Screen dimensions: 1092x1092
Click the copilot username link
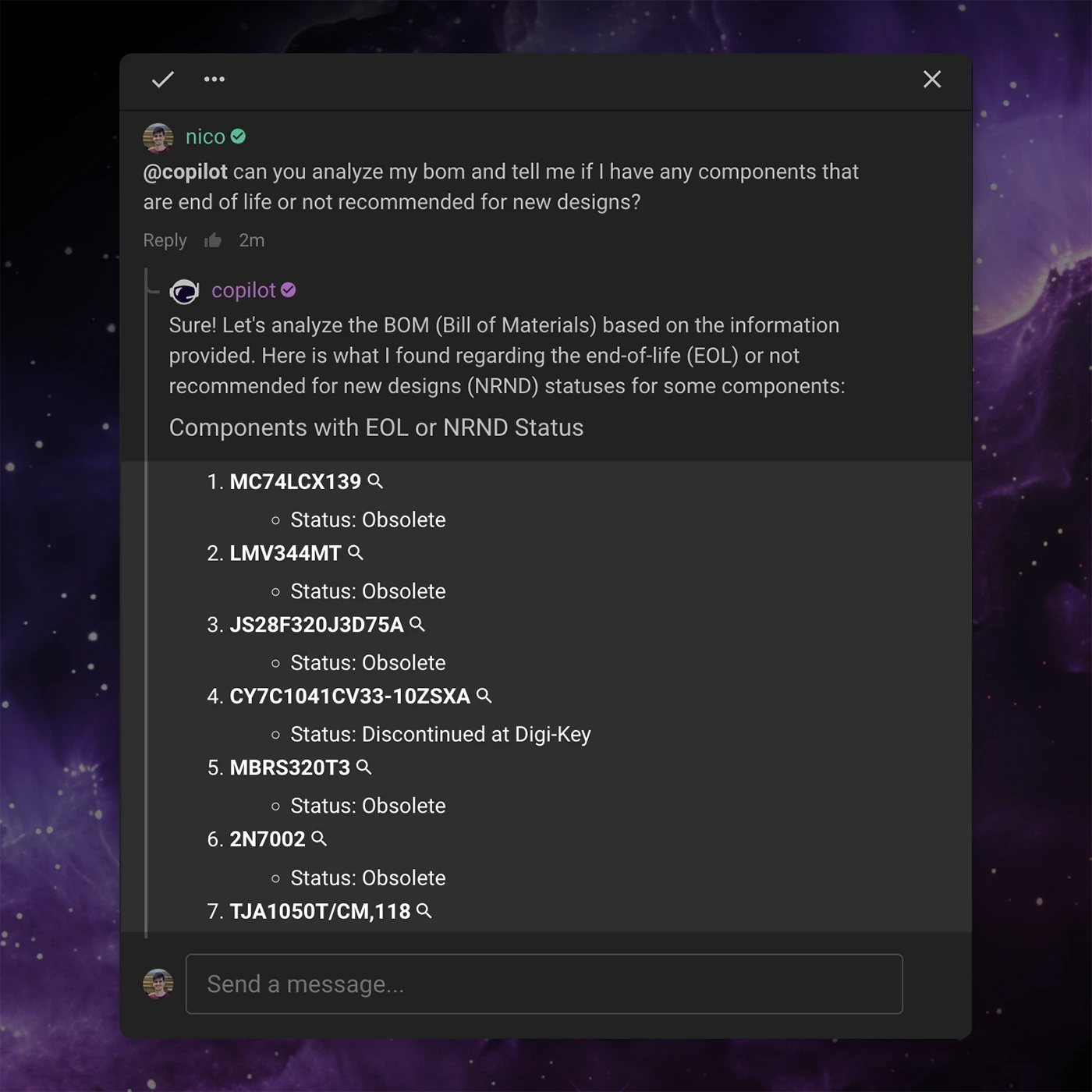tap(243, 290)
